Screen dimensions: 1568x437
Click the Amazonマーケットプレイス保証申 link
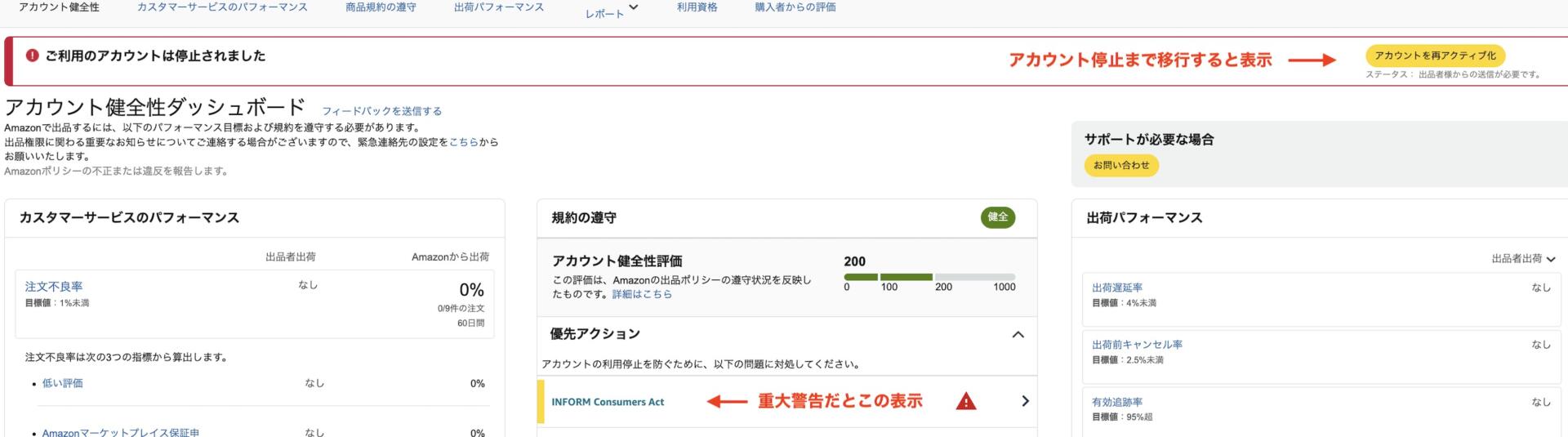(x=120, y=432)
